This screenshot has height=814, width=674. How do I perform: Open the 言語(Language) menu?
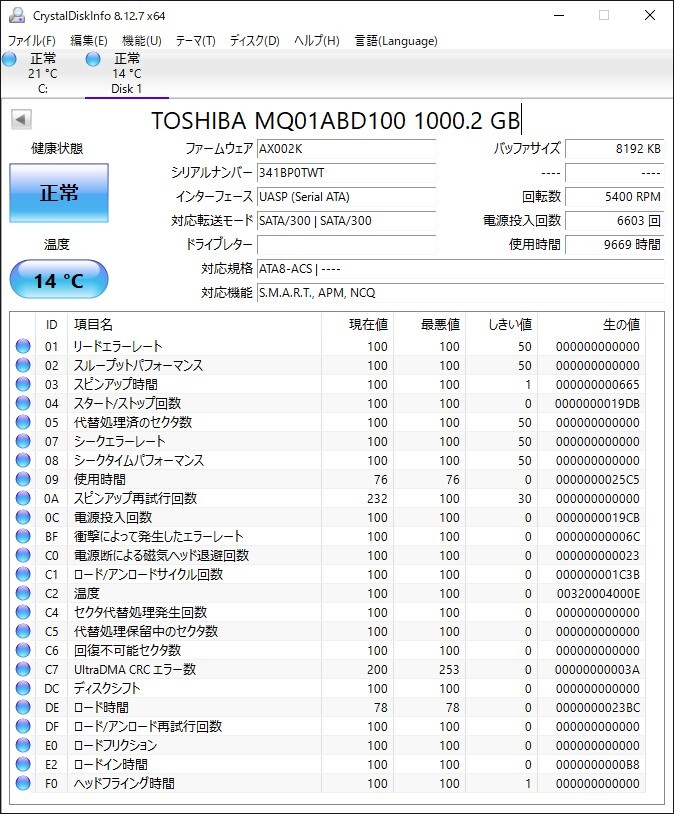[x=396, y=40]
